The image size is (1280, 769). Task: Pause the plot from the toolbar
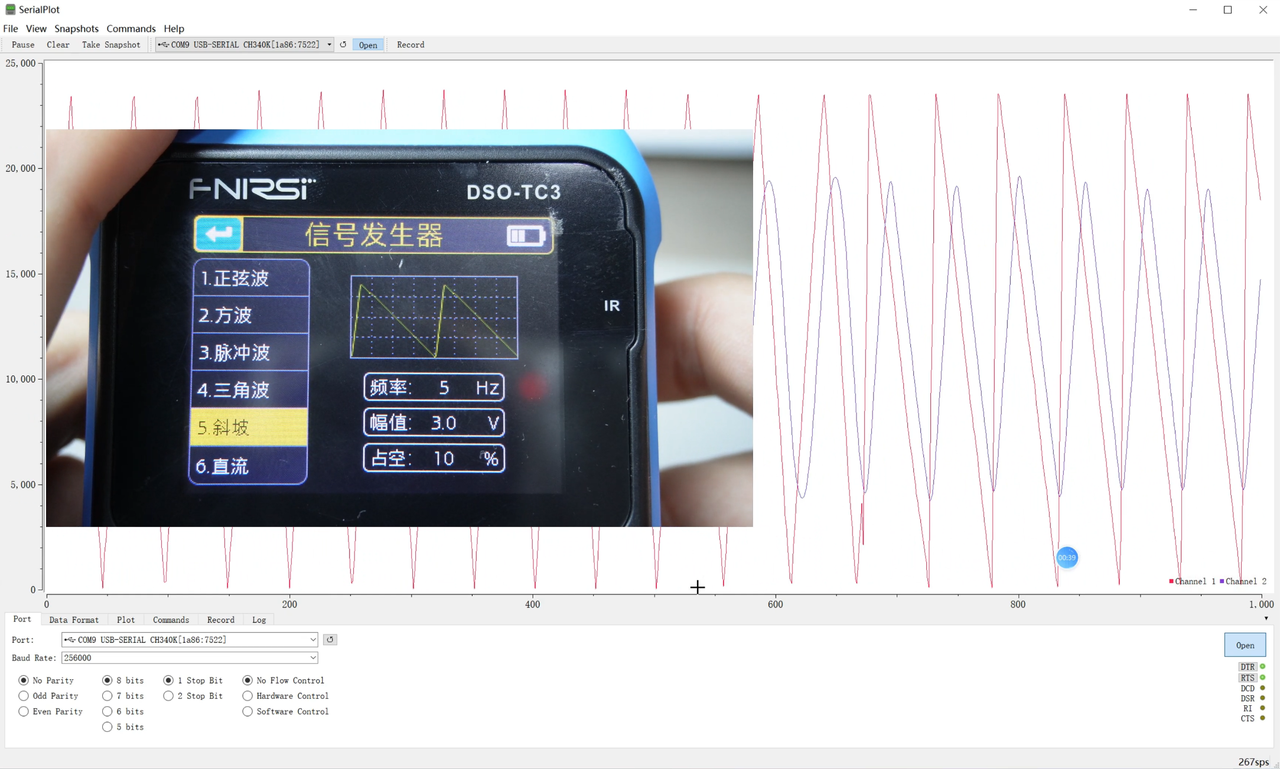tap(23, 45)
